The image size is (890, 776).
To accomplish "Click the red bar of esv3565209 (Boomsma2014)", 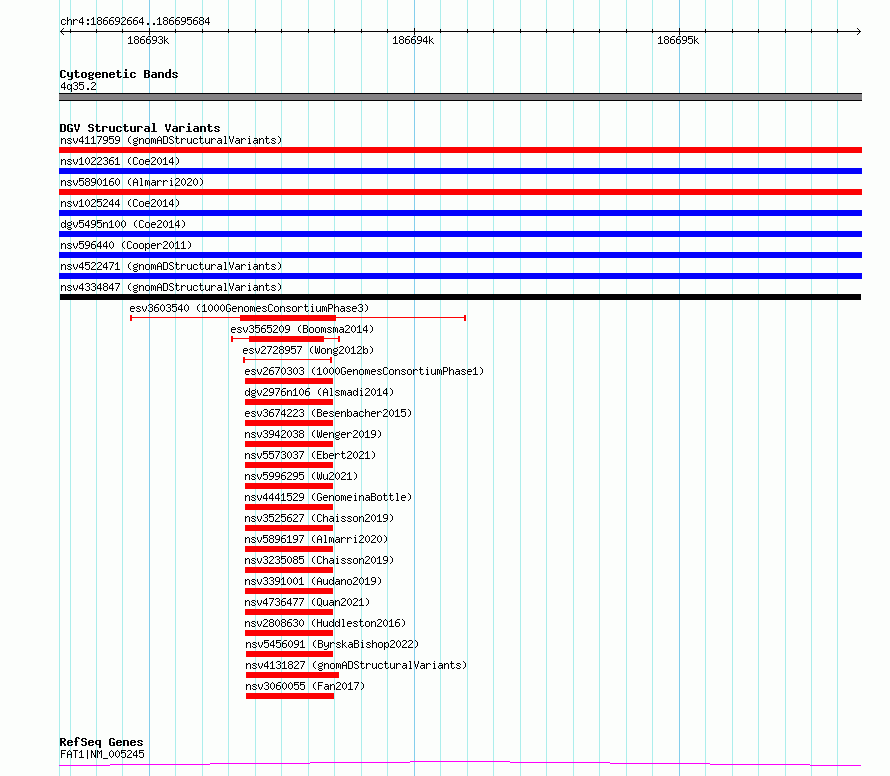I will coord(287,339).
